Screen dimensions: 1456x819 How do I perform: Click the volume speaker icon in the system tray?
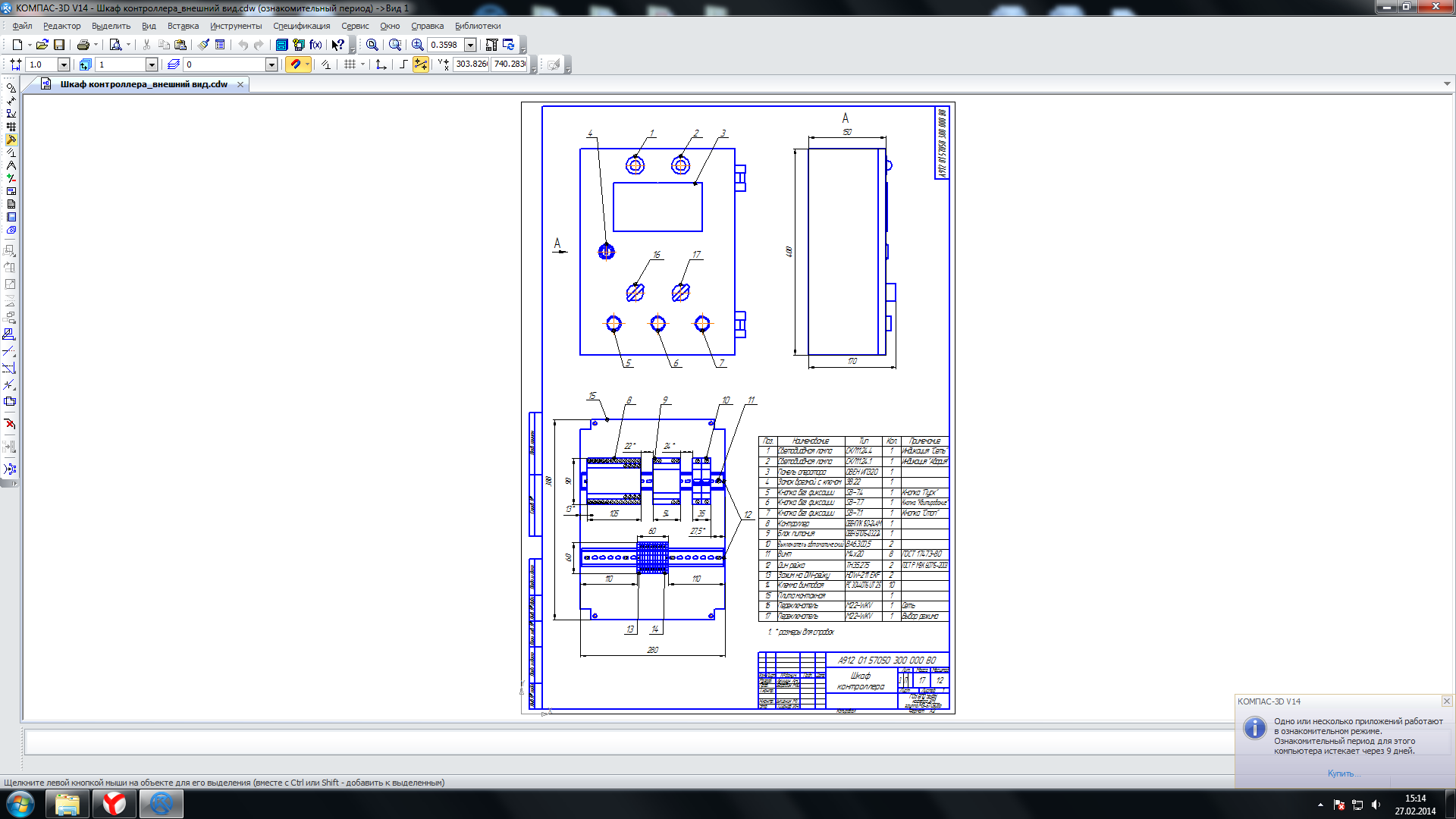coord(1376,805)
